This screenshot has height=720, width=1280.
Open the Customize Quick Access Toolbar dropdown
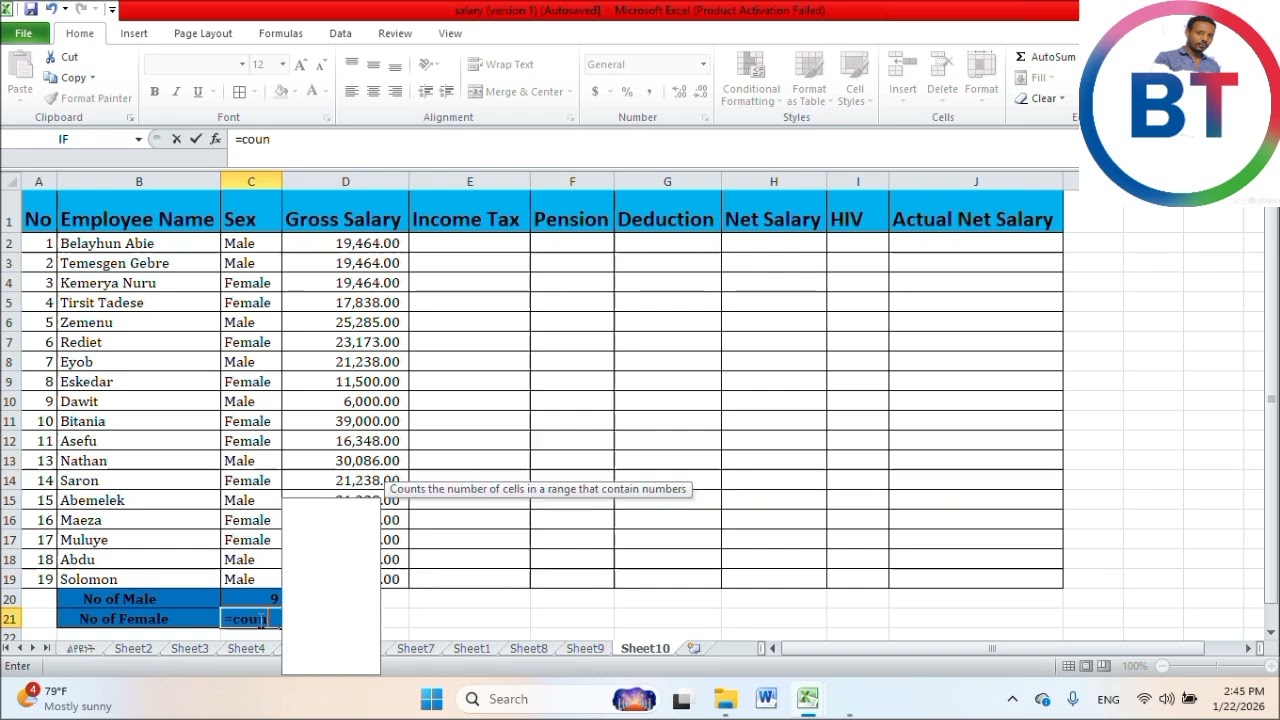(112, 9)
